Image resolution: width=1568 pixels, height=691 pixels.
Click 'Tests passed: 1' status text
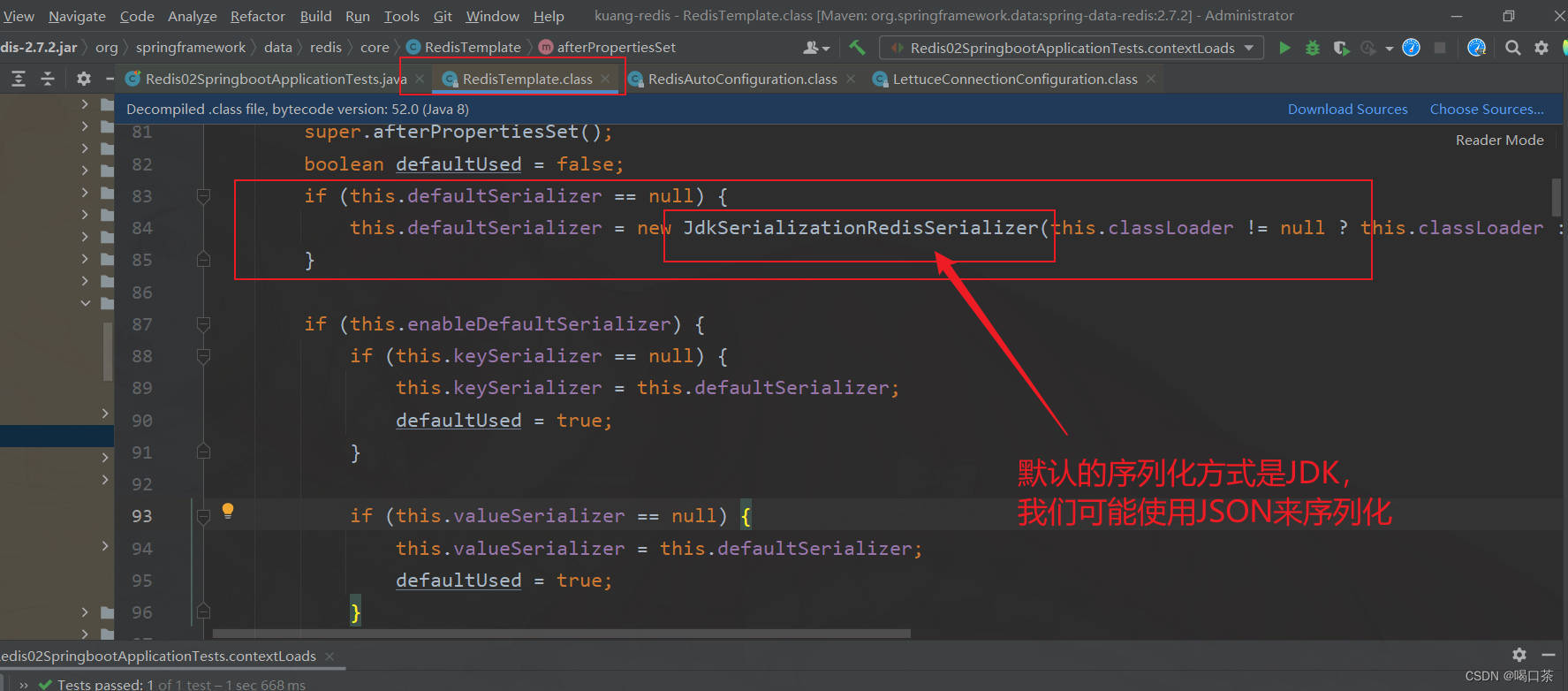click(x=106, y=685)
